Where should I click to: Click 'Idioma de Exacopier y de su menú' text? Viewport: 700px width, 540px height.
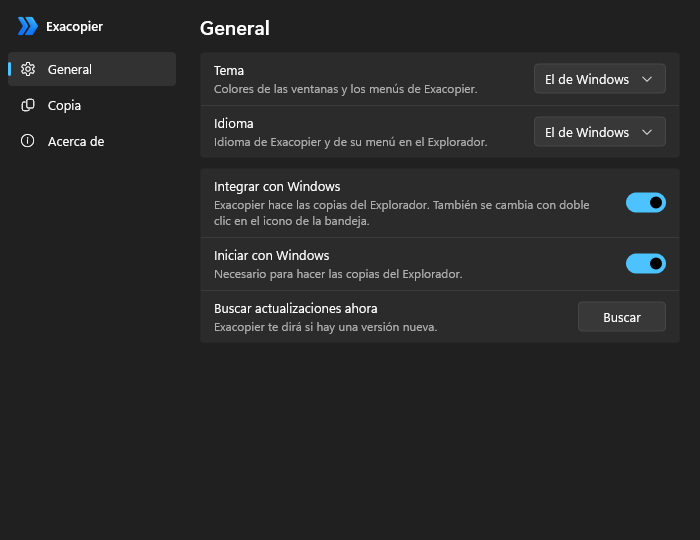(350, 142)
